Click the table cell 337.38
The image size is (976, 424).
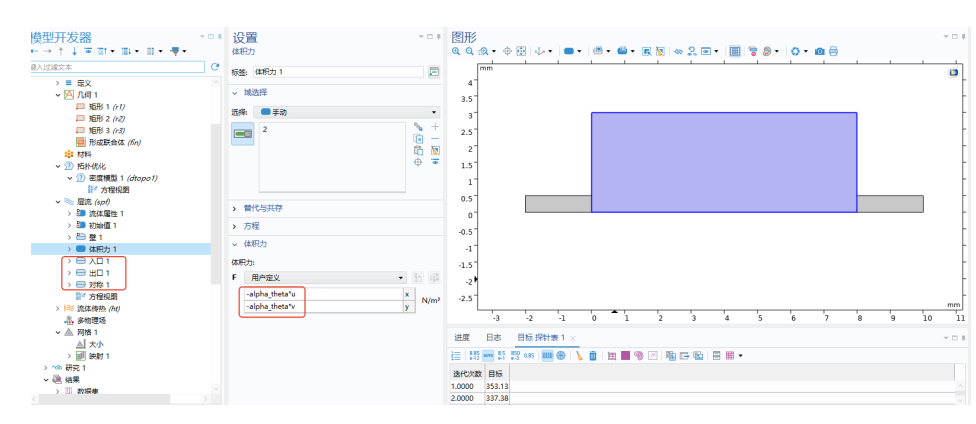click(x=497, y=398)
